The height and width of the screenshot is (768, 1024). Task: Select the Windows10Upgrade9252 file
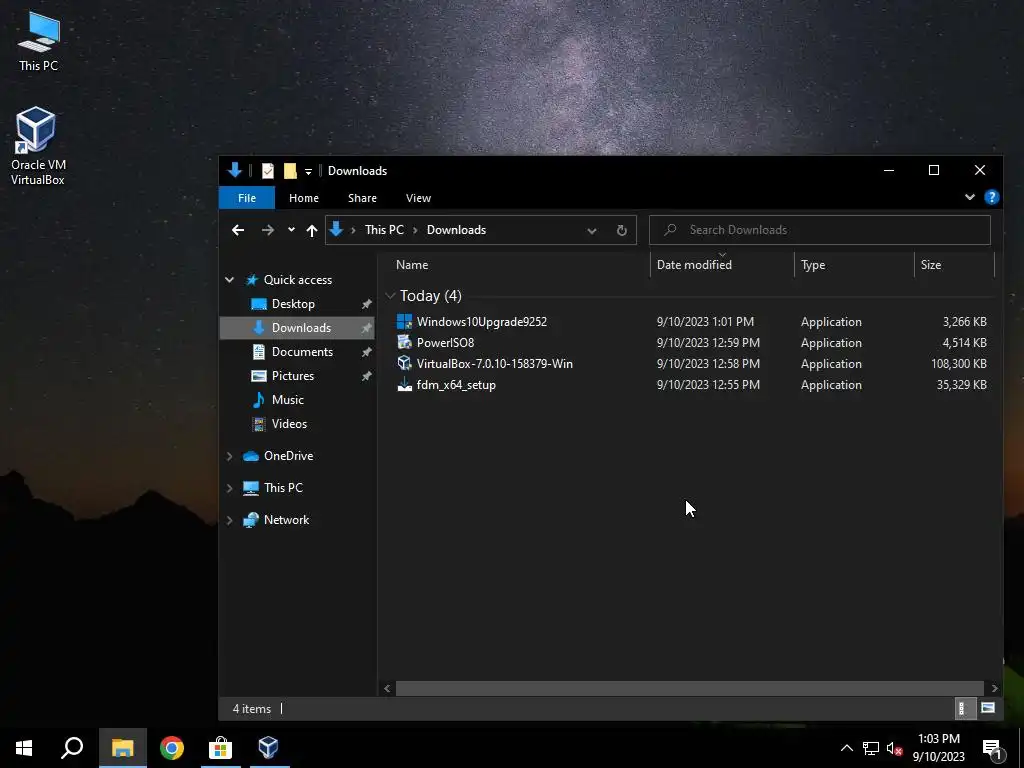click(x=481, y=322)
